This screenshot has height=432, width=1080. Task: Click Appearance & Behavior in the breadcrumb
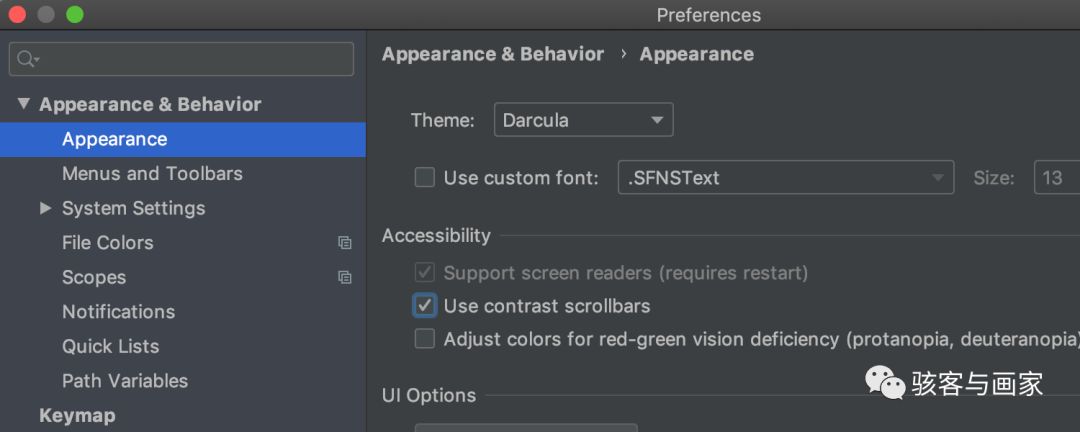coord(493,54)
